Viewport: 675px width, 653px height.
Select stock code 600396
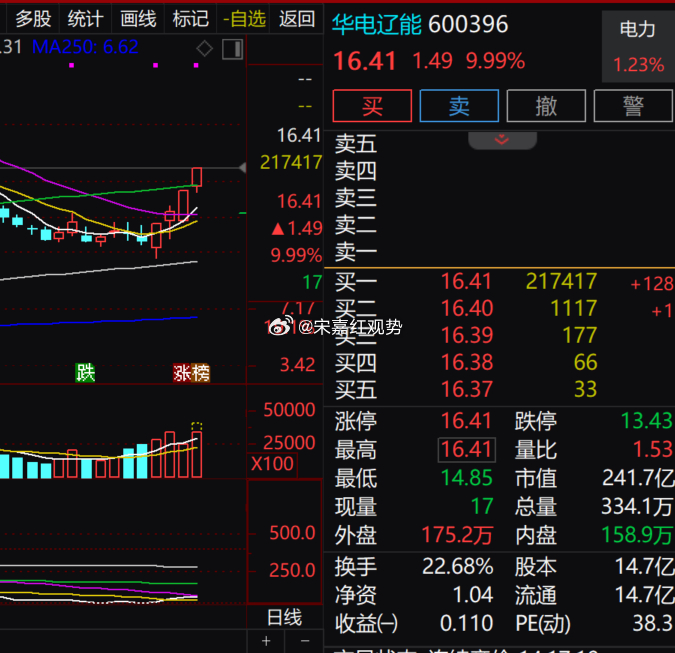coord(468,25)
